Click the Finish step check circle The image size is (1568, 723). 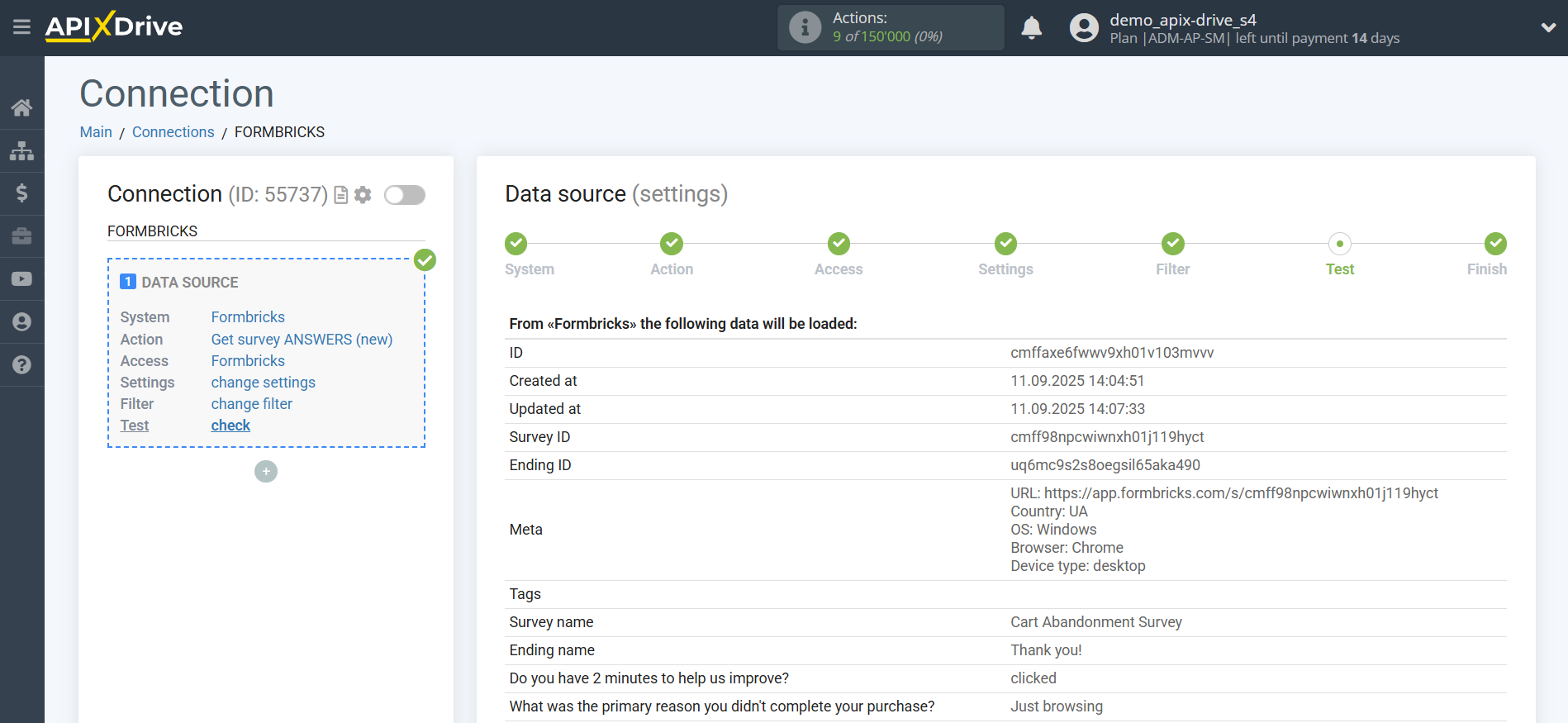(1495, 244)
